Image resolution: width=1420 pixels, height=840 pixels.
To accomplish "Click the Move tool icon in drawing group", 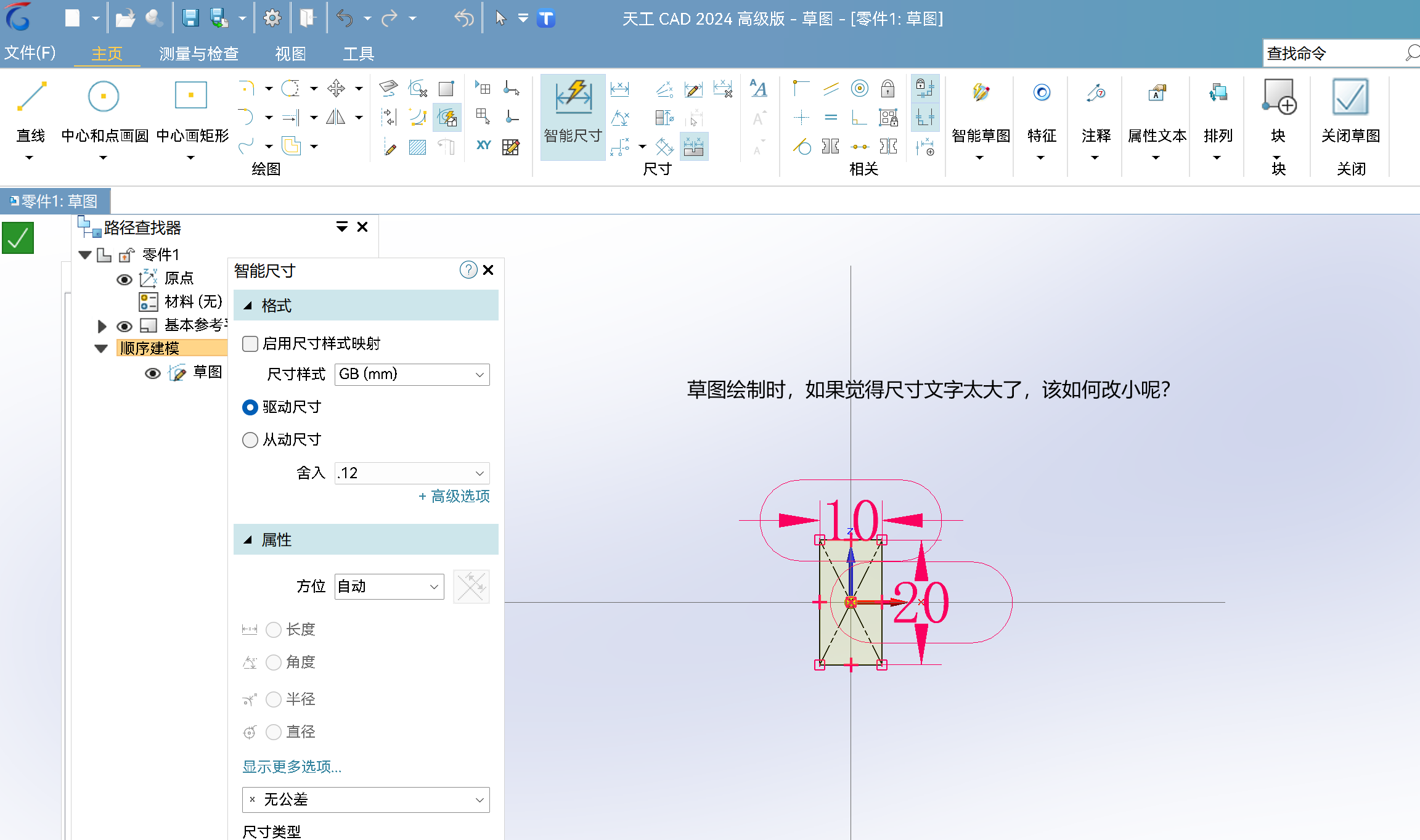I will tap(337, 89).
